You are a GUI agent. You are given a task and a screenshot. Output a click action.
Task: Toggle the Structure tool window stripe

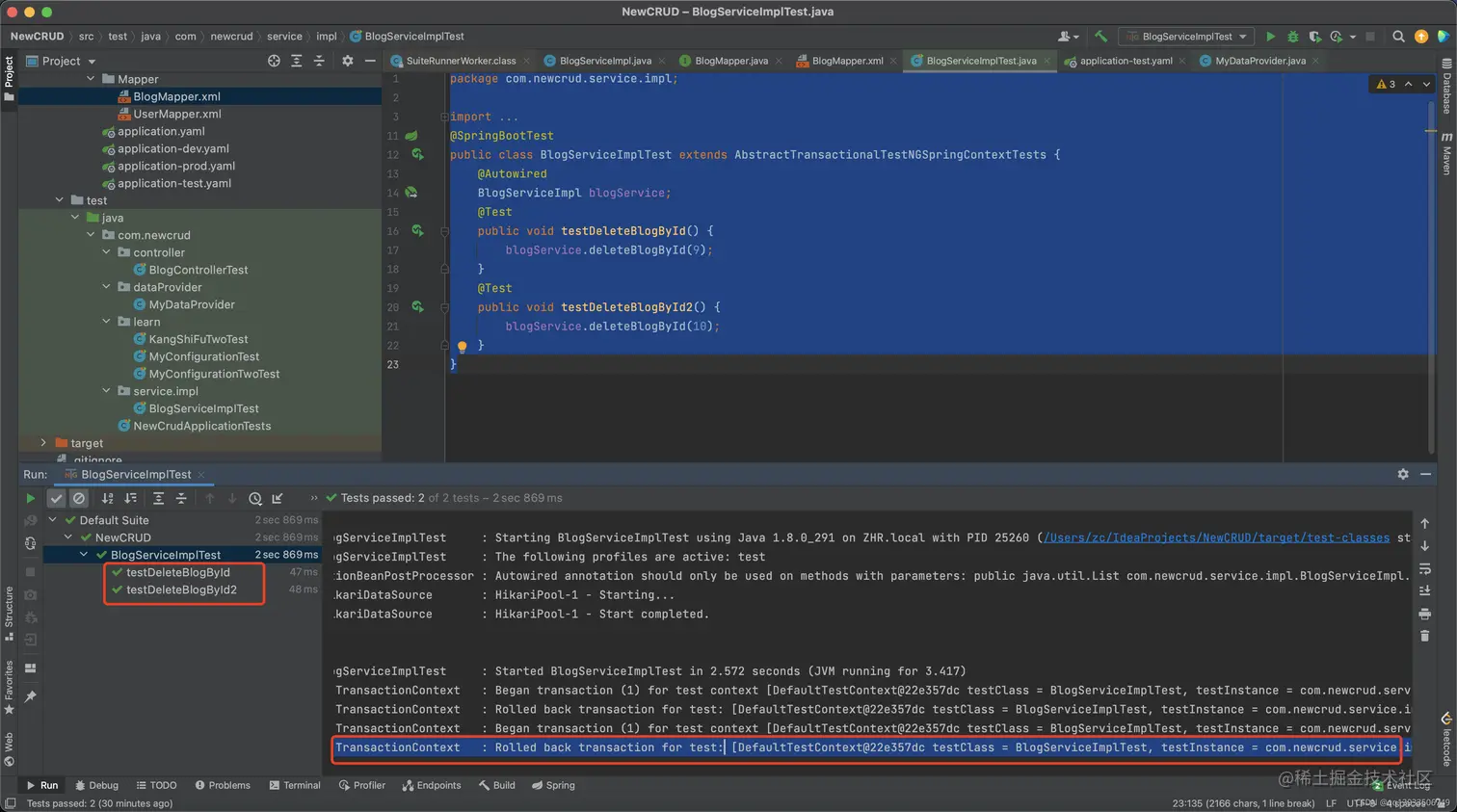point(9,613)
